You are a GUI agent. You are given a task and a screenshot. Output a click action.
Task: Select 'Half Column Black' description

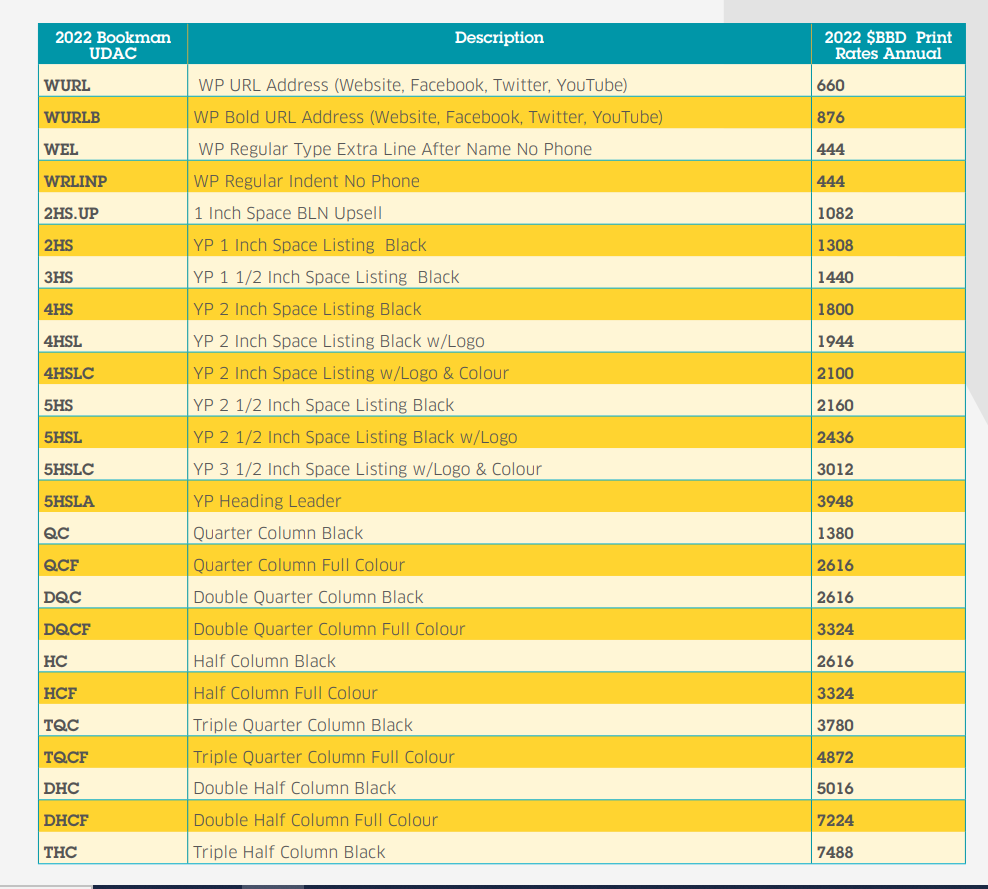coord(264,661)
